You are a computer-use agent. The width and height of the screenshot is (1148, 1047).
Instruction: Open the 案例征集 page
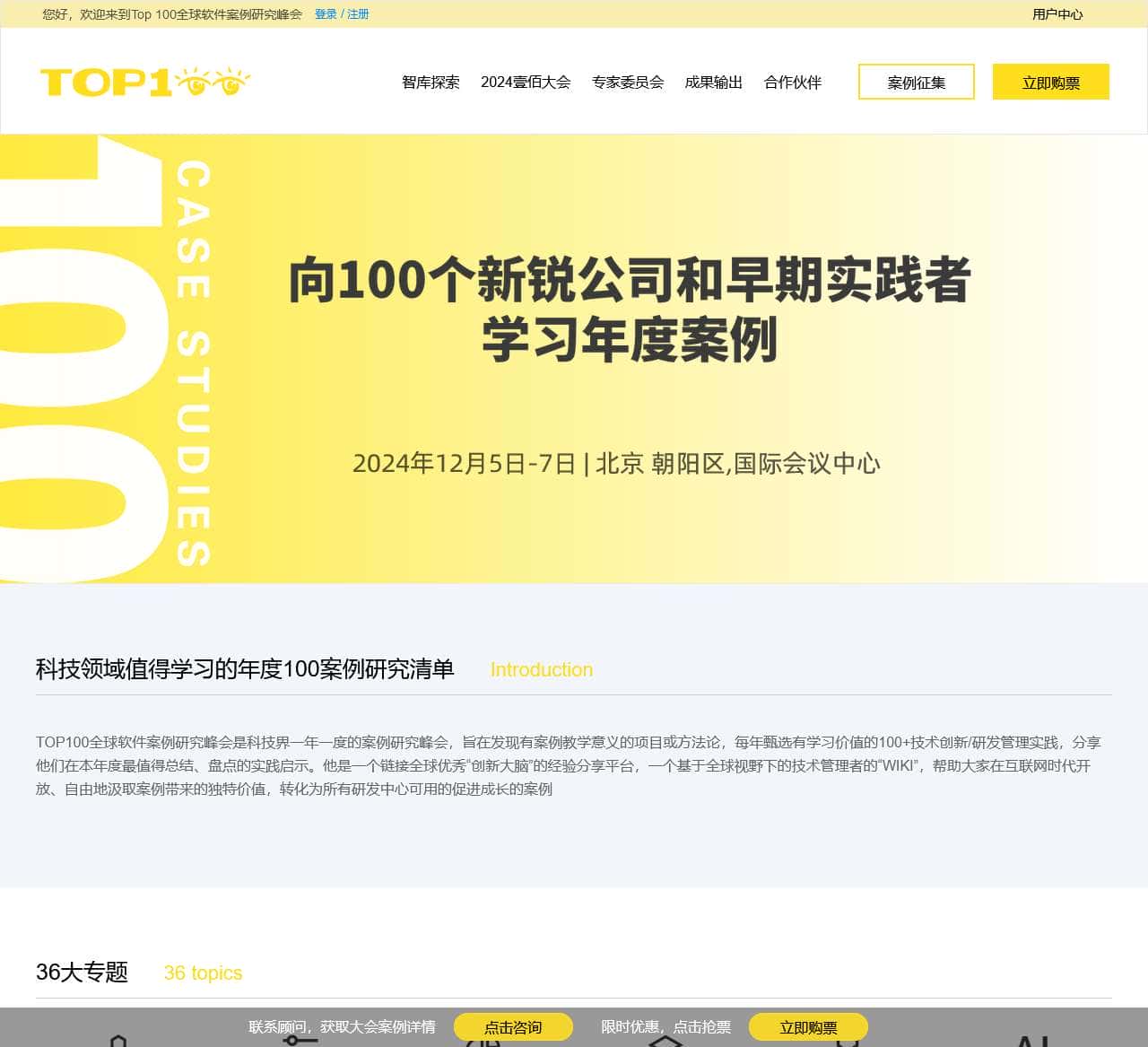coord(916,82)
